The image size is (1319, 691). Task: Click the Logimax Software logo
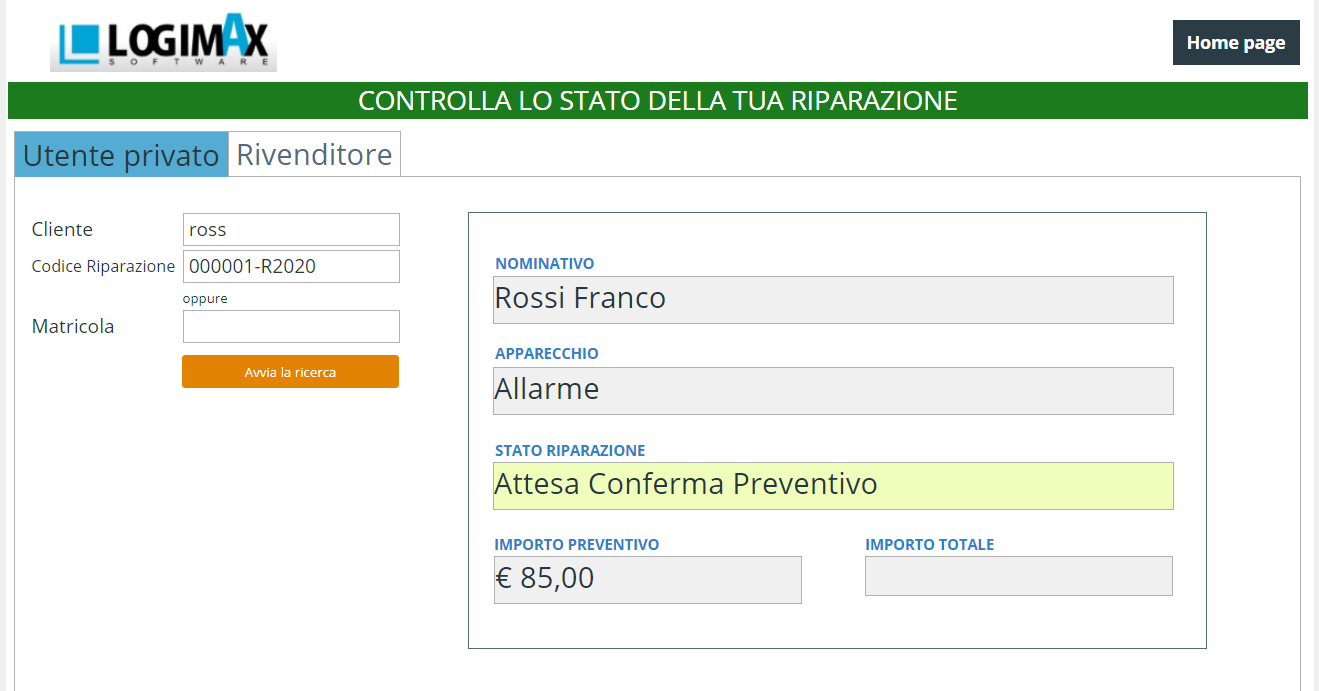click(x=163, y=44)
